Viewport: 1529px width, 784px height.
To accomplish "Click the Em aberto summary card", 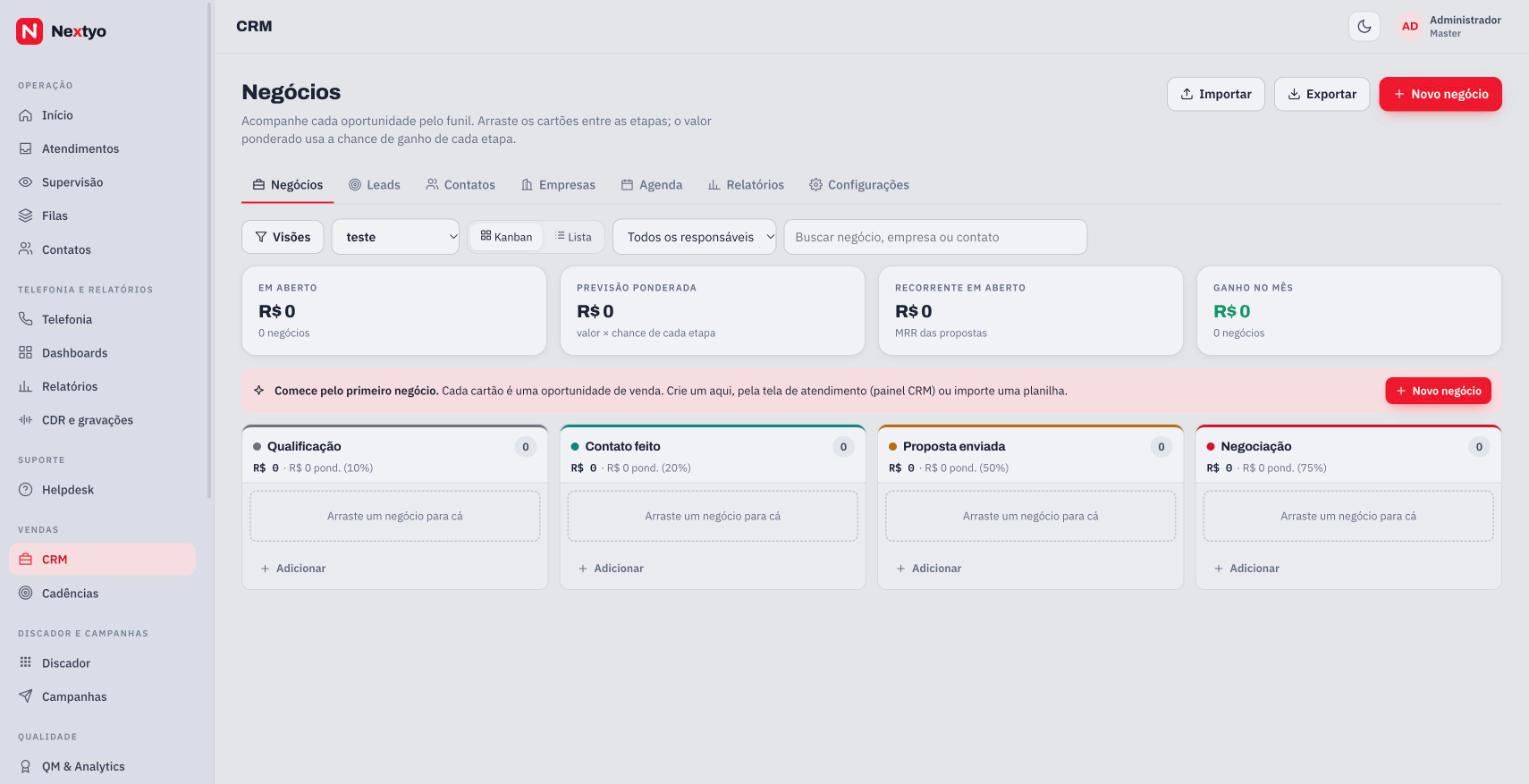I will pos(394,311).
